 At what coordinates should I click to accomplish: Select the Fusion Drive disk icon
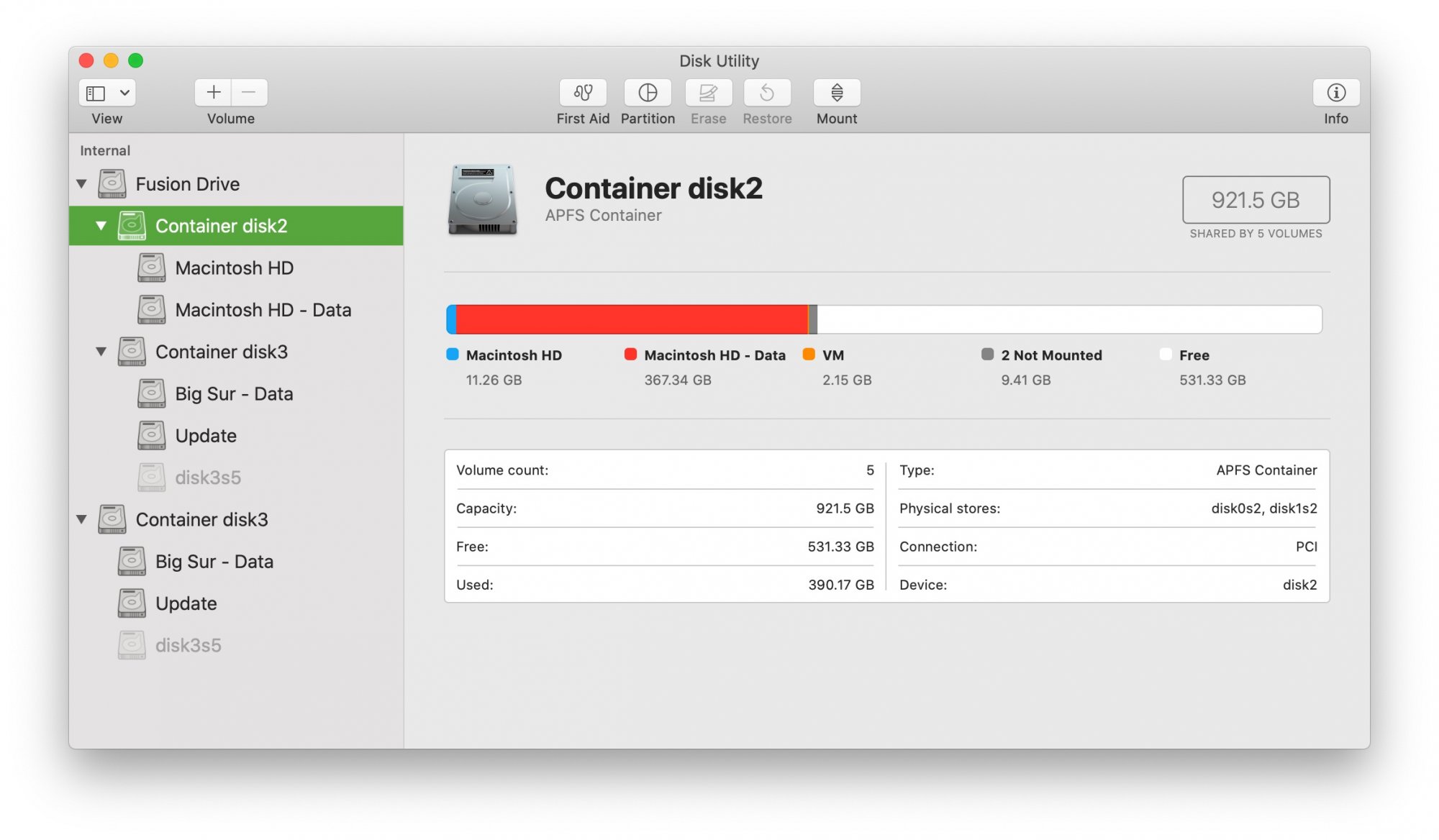(x=112, y=184)
